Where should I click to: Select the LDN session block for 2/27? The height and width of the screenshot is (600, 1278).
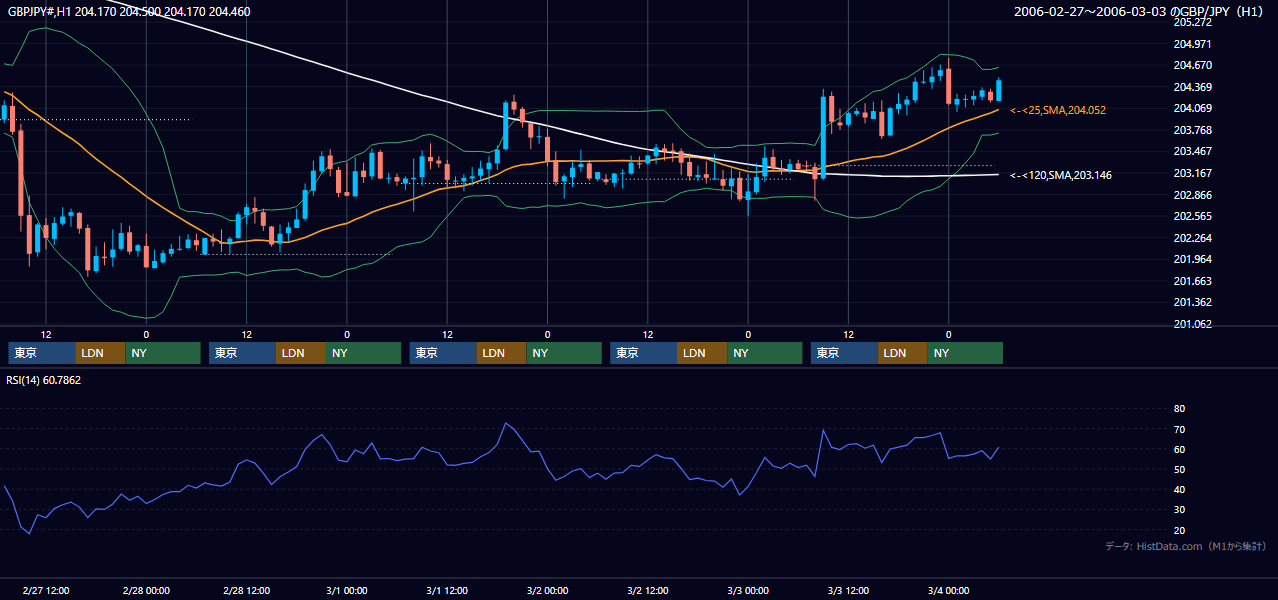[101, 353]
